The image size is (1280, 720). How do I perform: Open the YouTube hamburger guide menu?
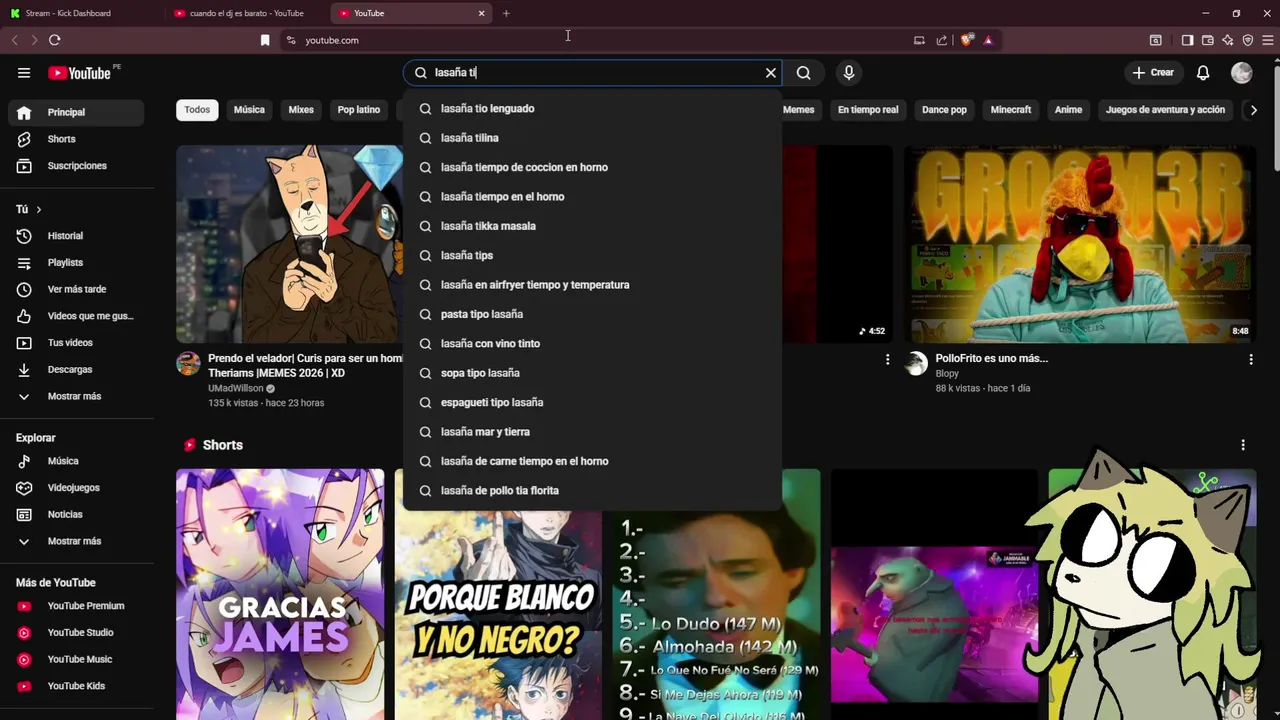(24, 73)
